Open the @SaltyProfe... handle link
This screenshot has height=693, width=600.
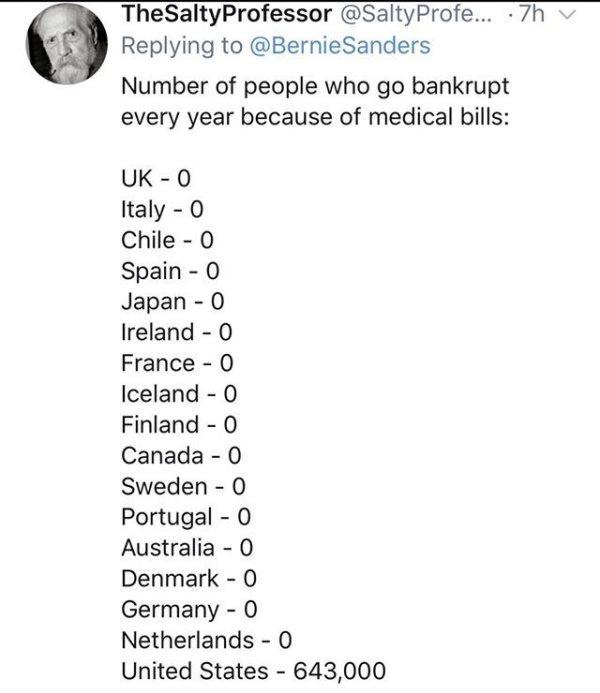click(415, 14)
